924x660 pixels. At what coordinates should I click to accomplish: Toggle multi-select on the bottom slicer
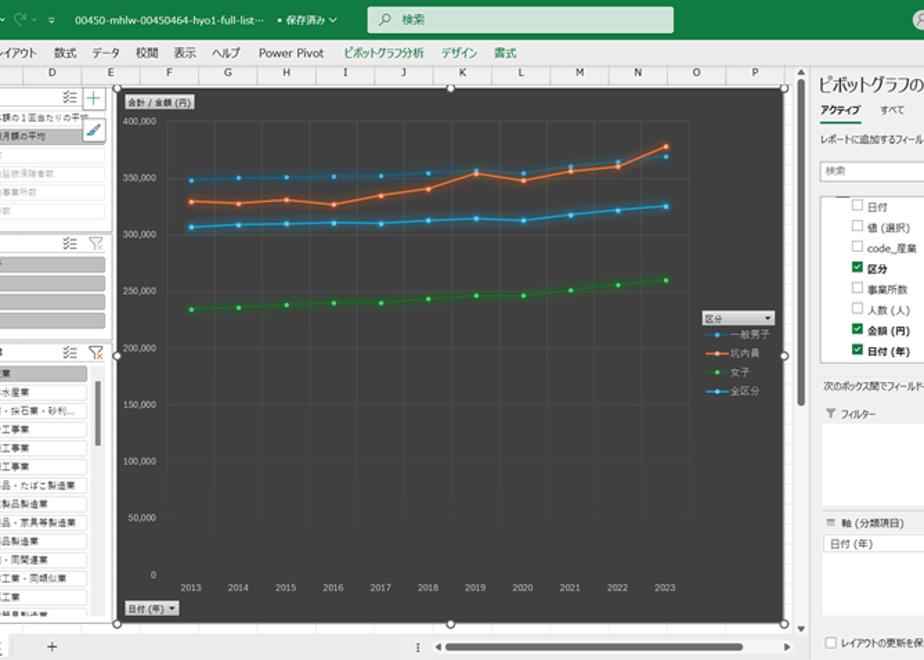click(x=70, y=352)
